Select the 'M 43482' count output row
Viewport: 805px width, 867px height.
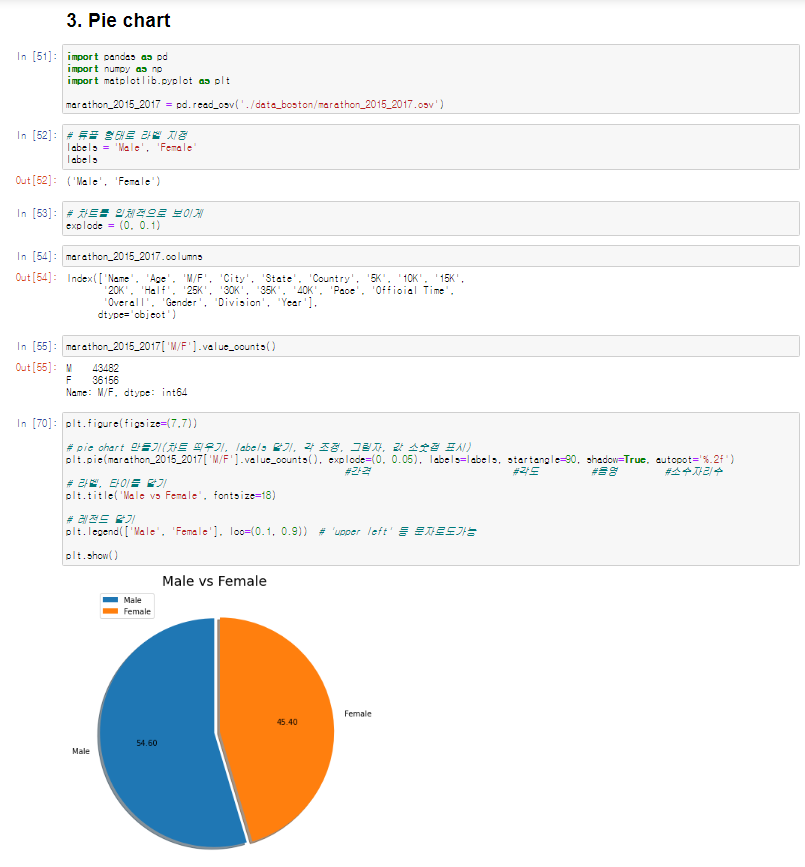coord(92,368)
